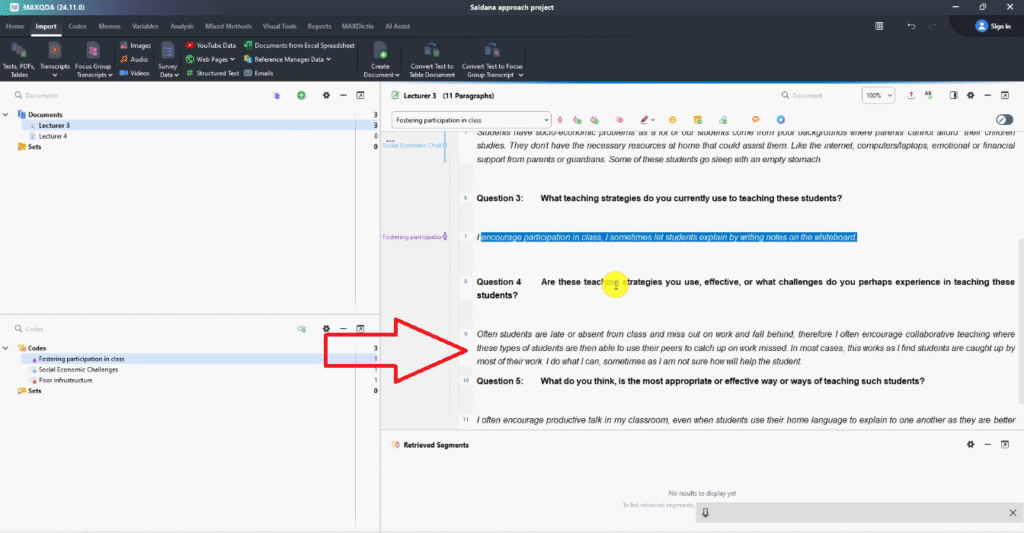Click the export document icon beside zoom
This screenshot has width=1024, height=533.
pos(911,95)
